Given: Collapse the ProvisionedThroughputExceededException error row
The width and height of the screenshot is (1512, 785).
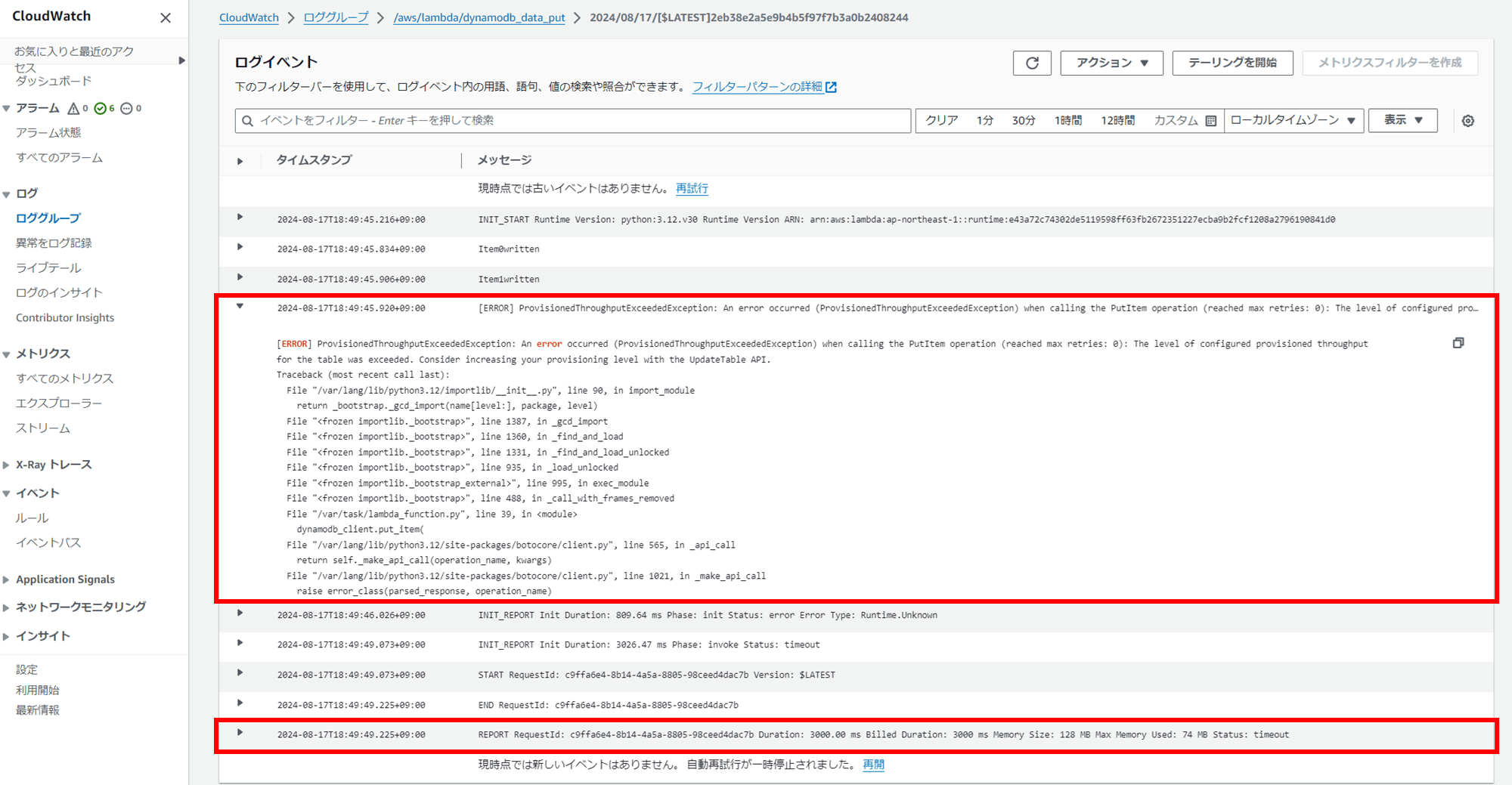Looking at the screenshot, I should 240,307.
